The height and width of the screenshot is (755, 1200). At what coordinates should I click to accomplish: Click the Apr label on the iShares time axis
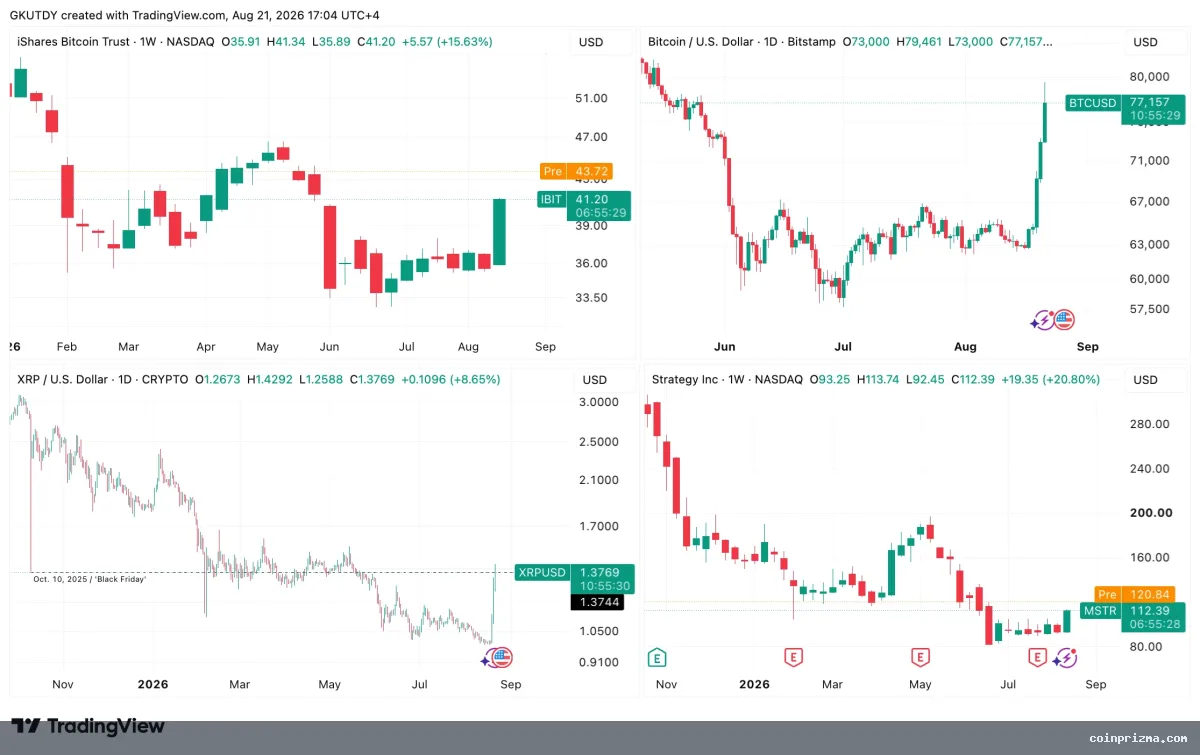point(206,347)
